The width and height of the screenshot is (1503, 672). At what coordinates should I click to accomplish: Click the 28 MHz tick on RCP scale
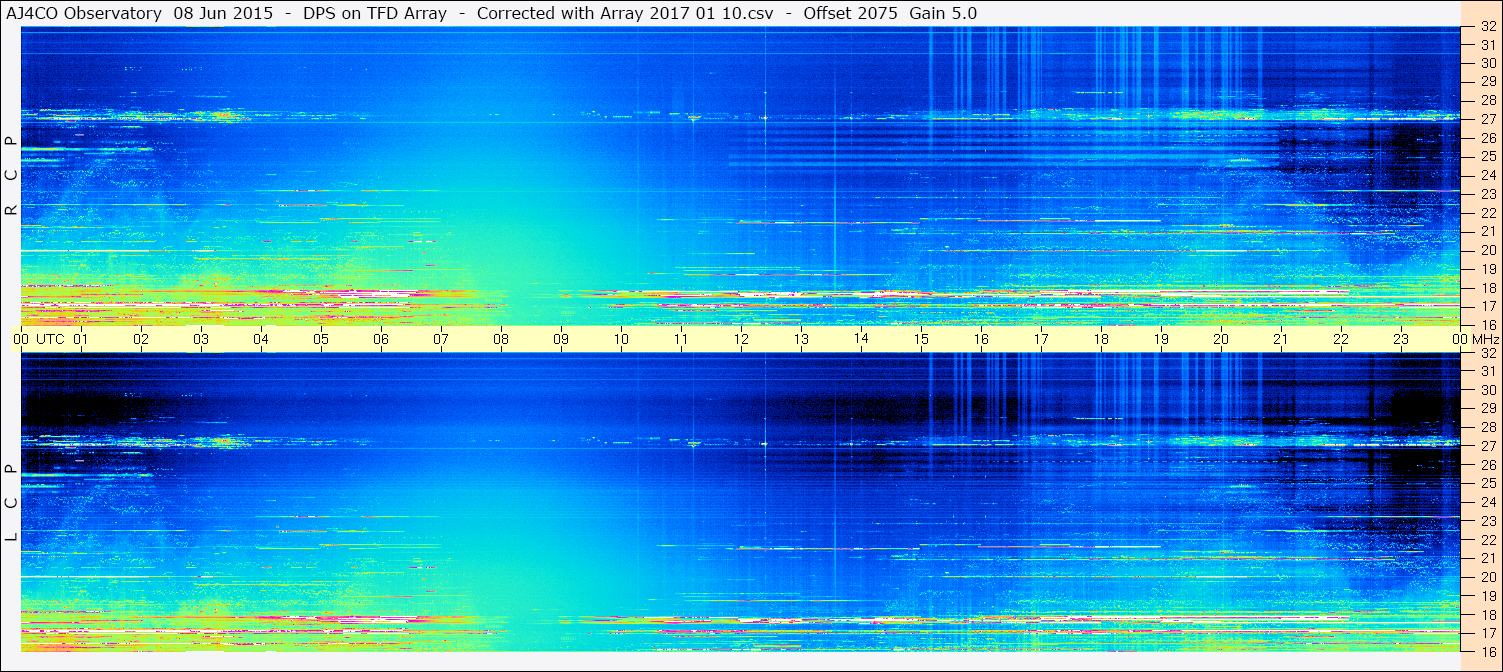coord(1487,100)
